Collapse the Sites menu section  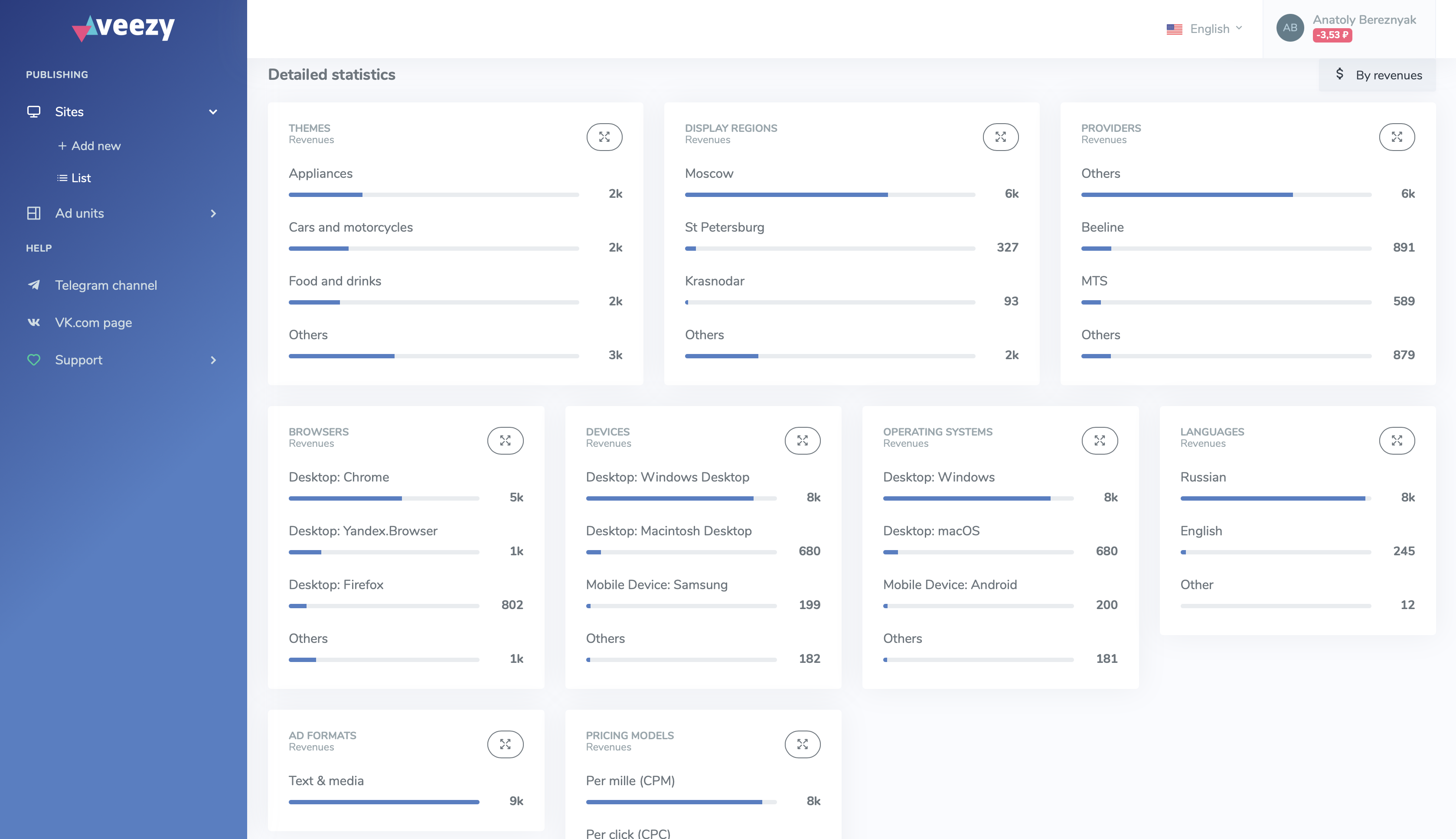tap(213, 112)
